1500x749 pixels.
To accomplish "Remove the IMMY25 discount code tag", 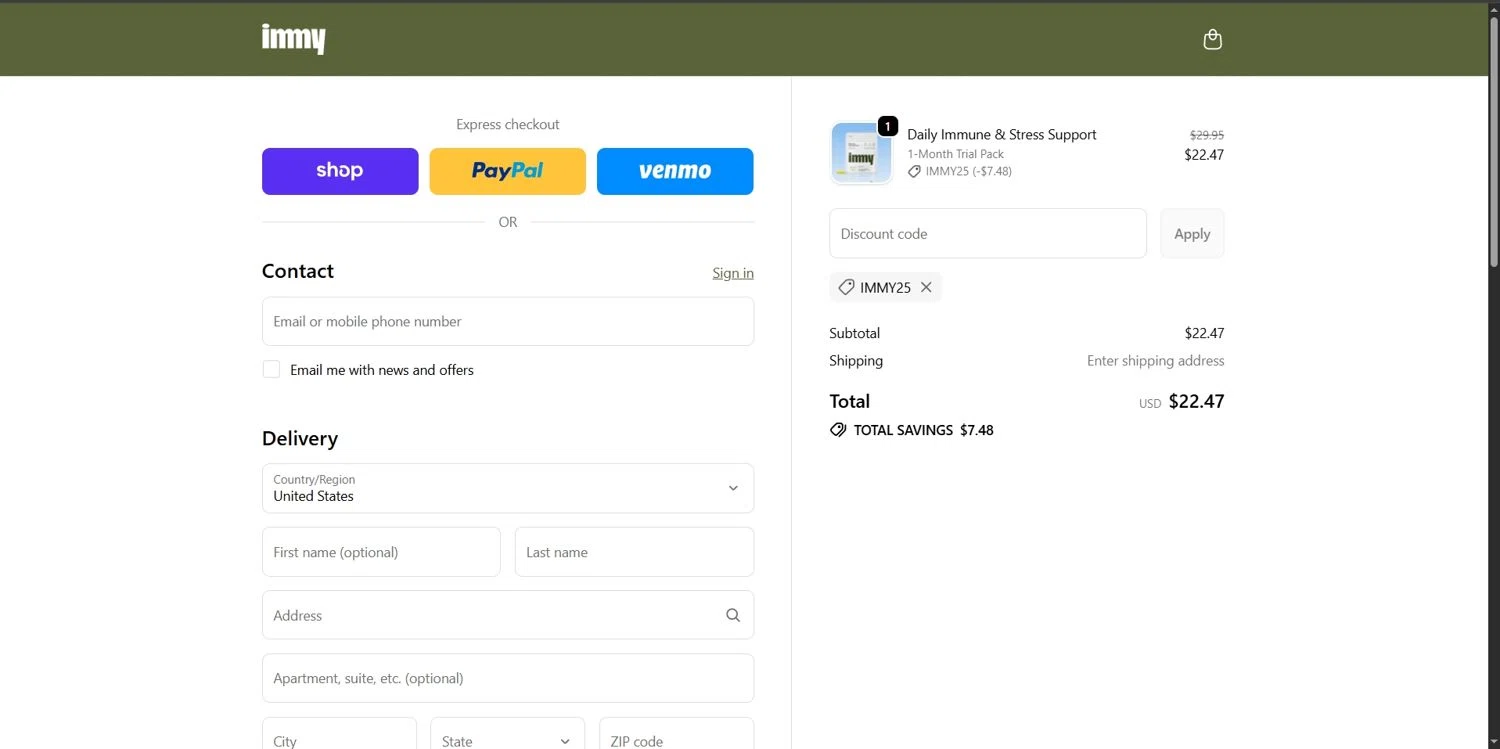I will tap(926, 287).
